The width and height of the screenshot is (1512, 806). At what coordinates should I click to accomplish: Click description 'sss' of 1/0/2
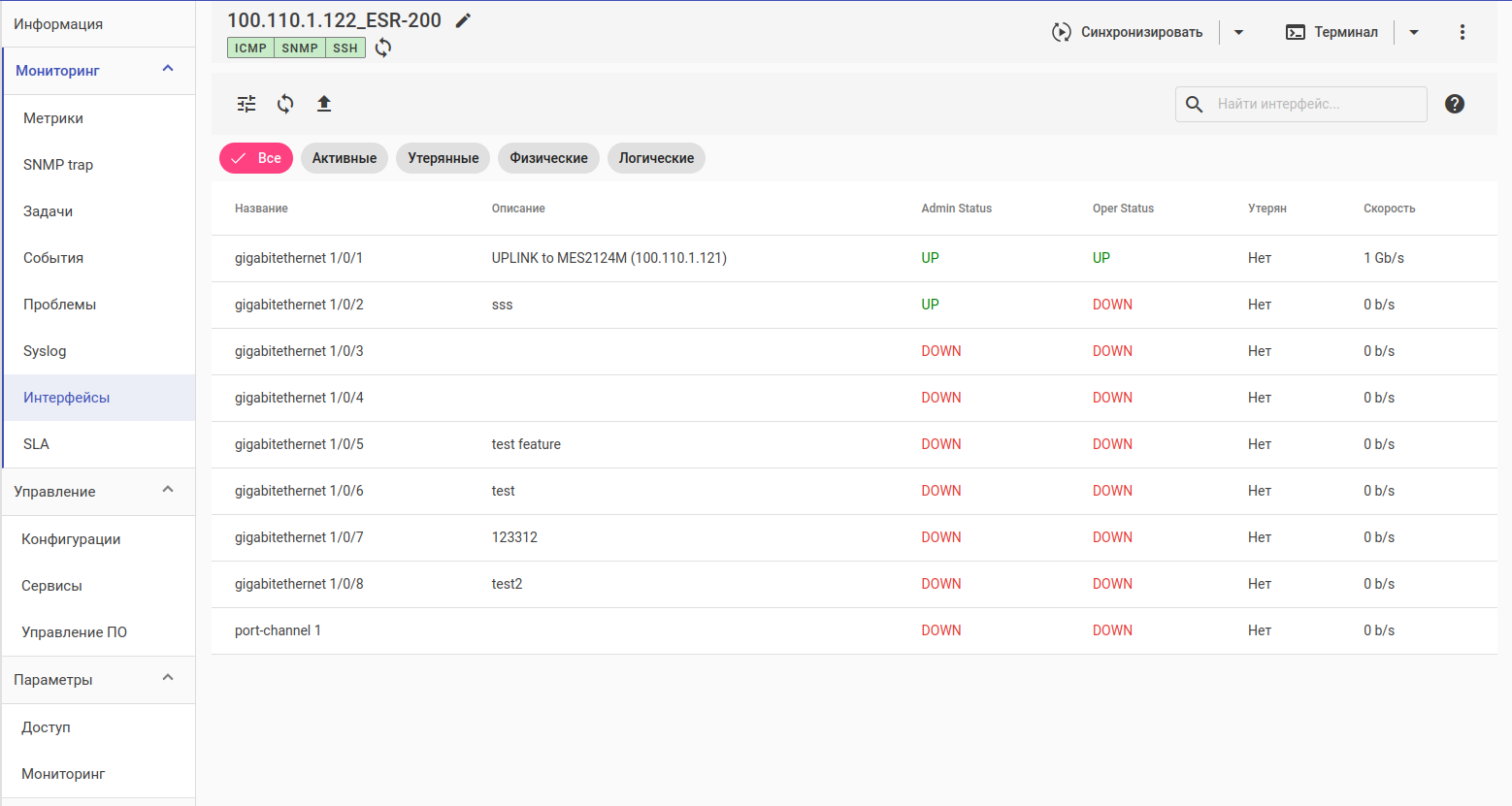502,305
